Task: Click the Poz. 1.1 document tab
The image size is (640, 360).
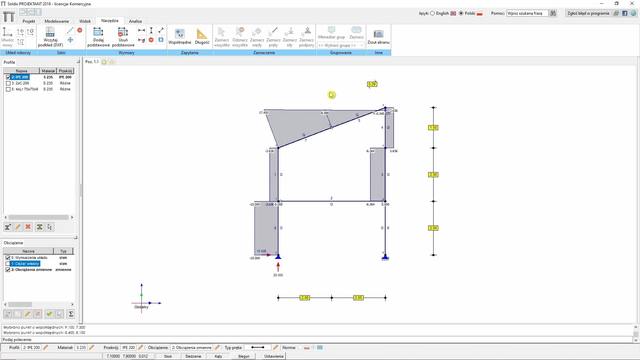Action: pyautogui.click(x=92, y=62)
